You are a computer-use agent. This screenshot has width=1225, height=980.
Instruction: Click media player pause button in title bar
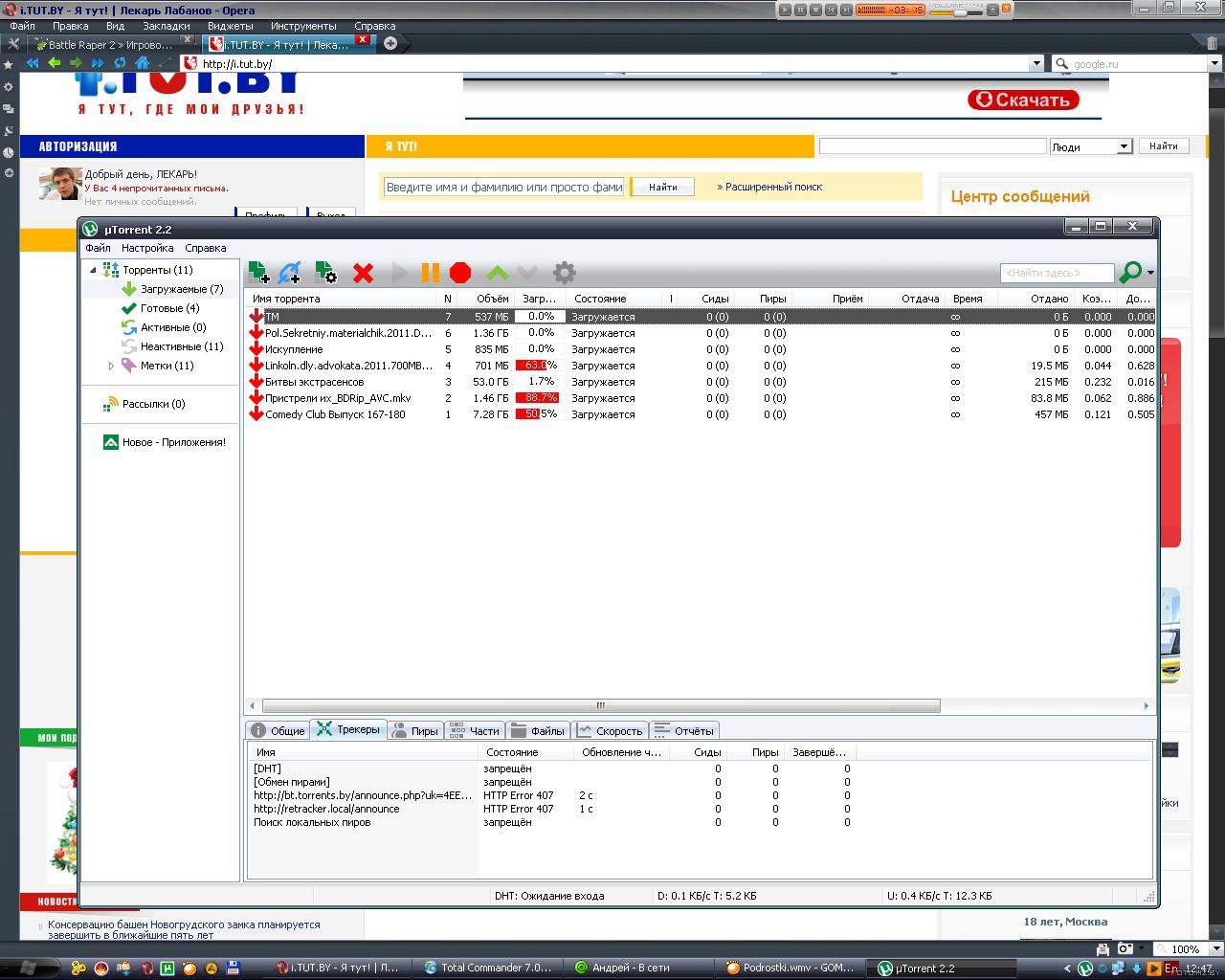[x=801, y=10]
